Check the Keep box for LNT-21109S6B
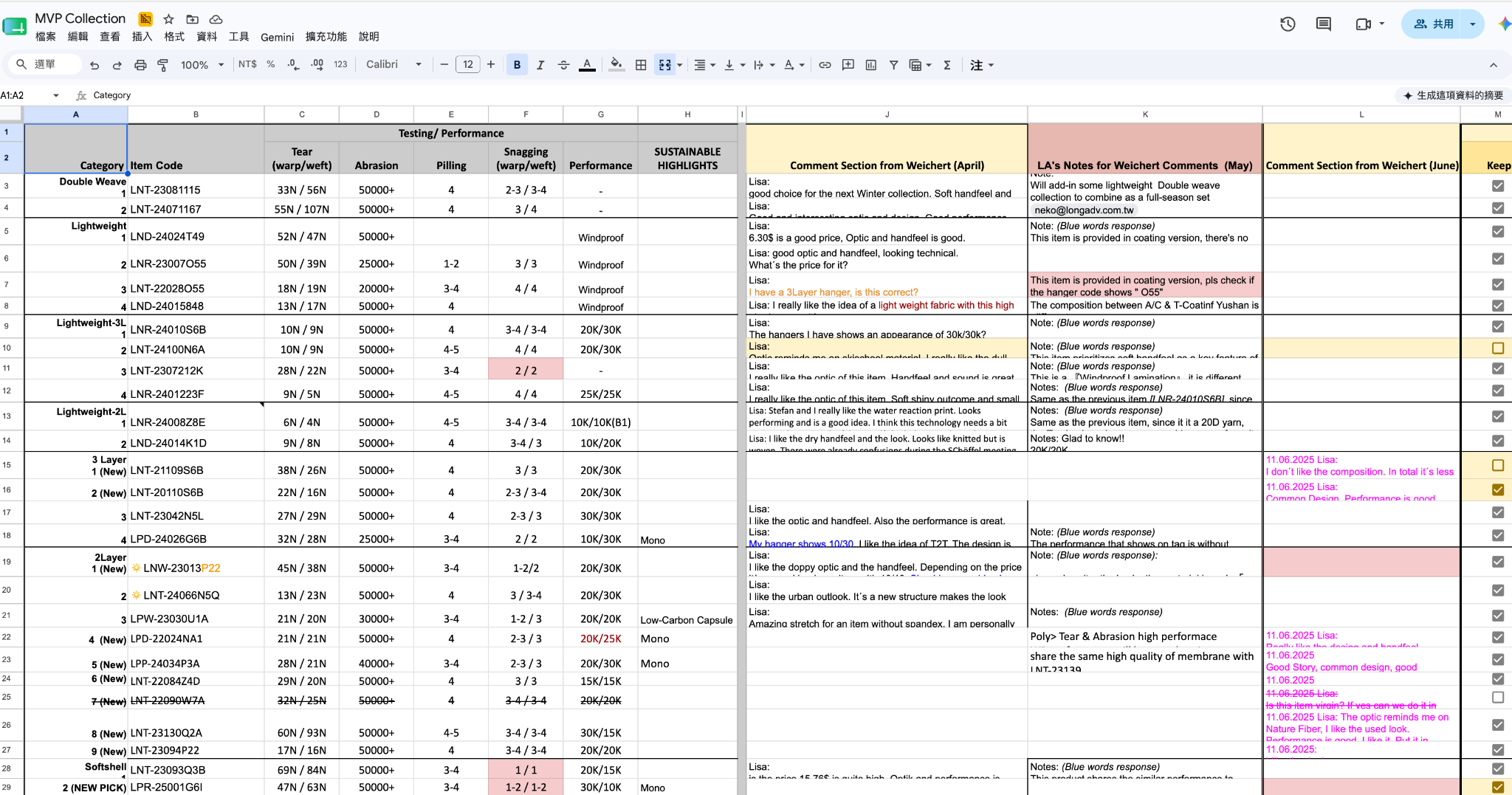1512x795 pixels. 1498,465
